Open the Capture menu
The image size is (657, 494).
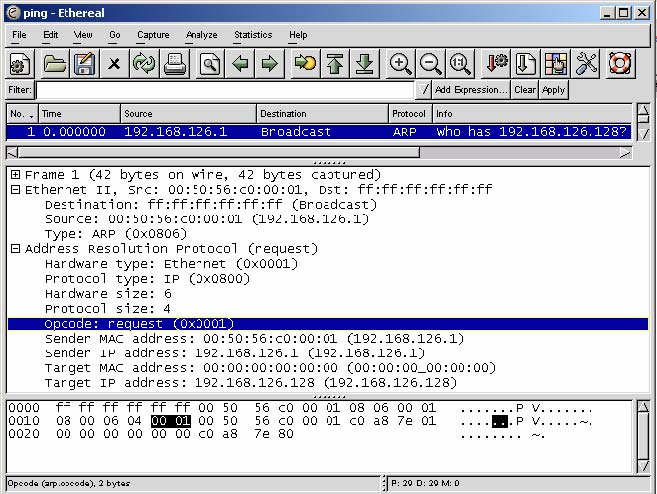pos(153,35)
